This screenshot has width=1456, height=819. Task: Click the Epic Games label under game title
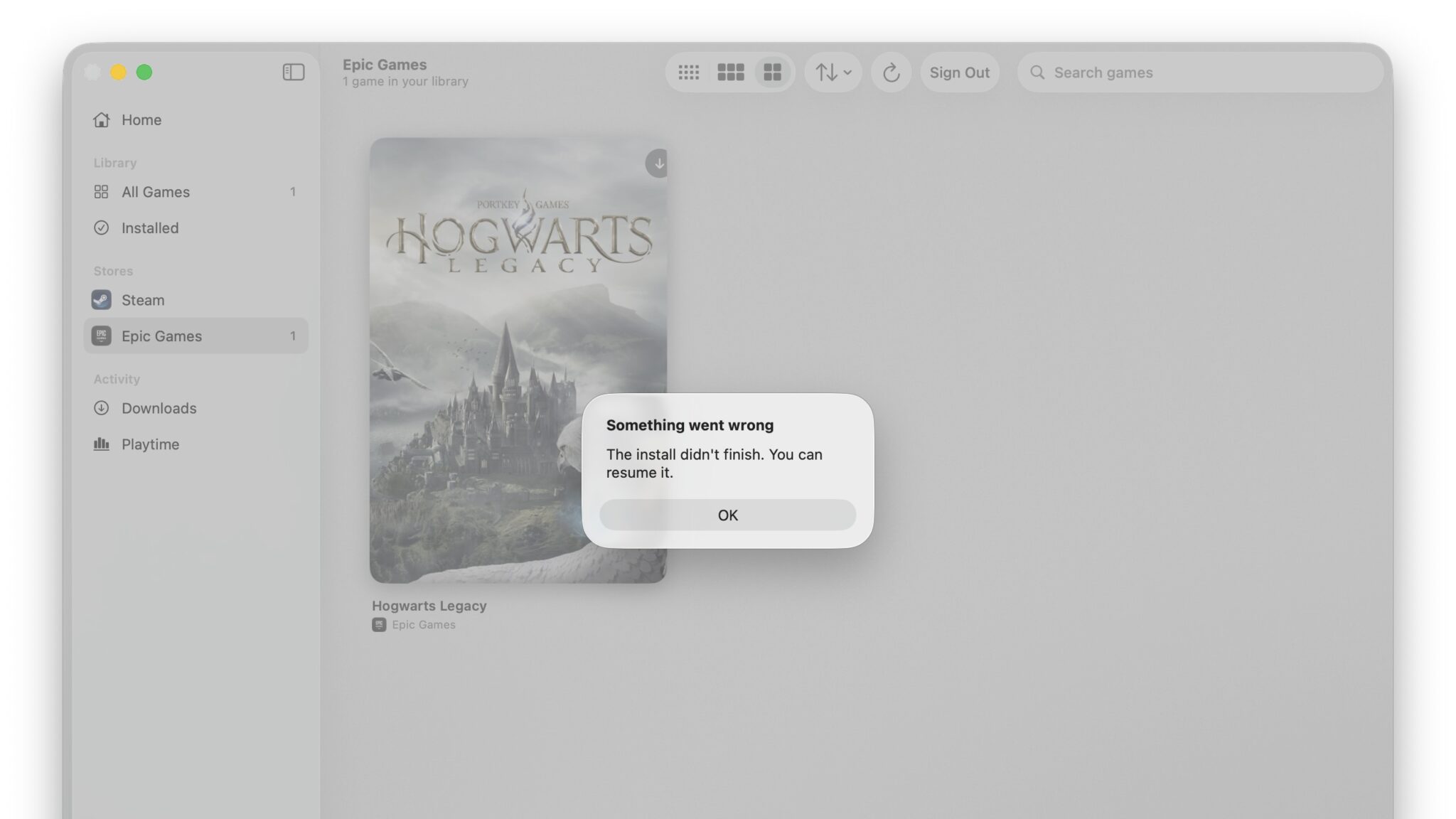[424, 625]
